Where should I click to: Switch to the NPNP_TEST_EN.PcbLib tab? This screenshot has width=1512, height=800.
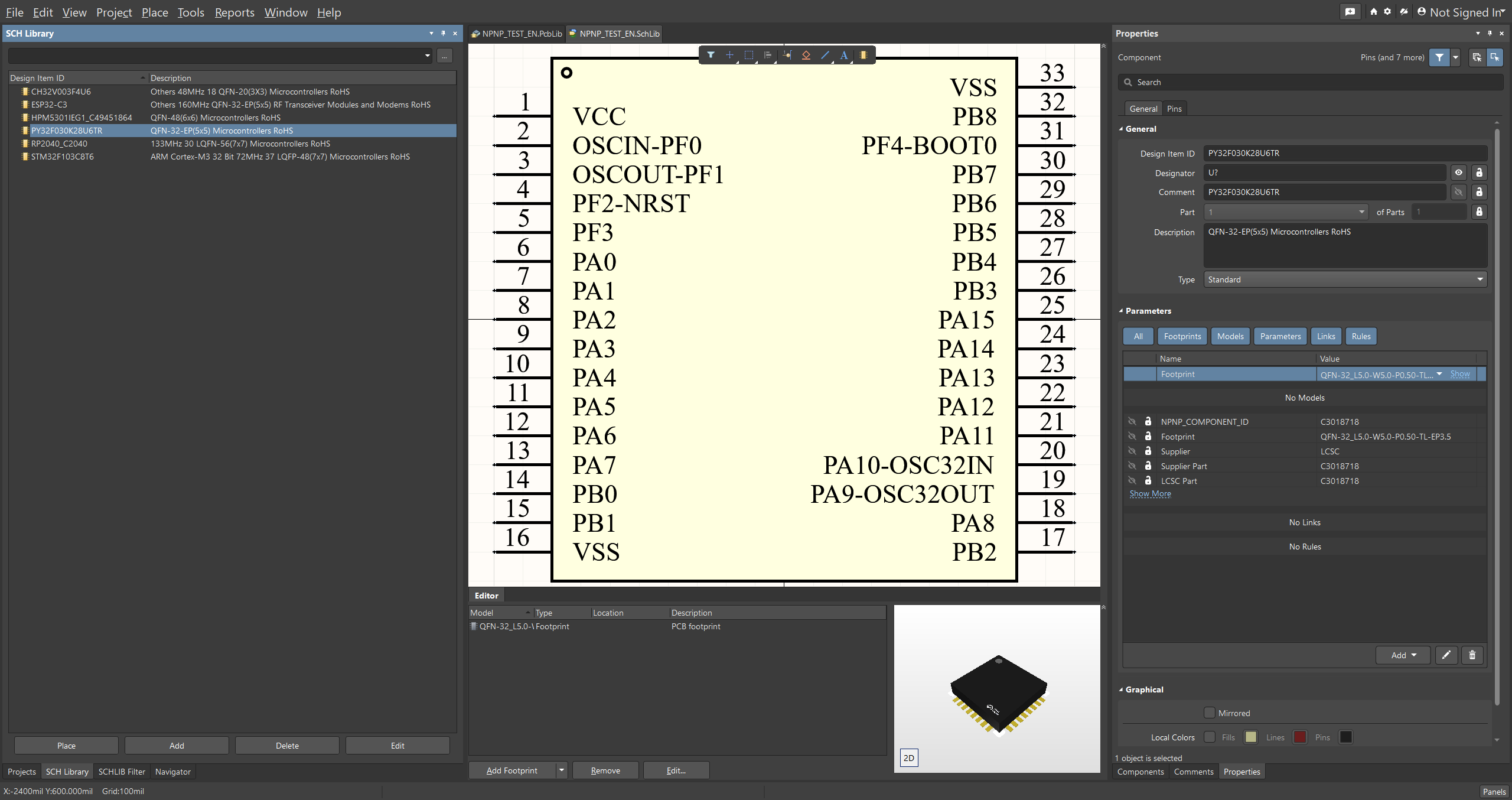pos(517,34)
